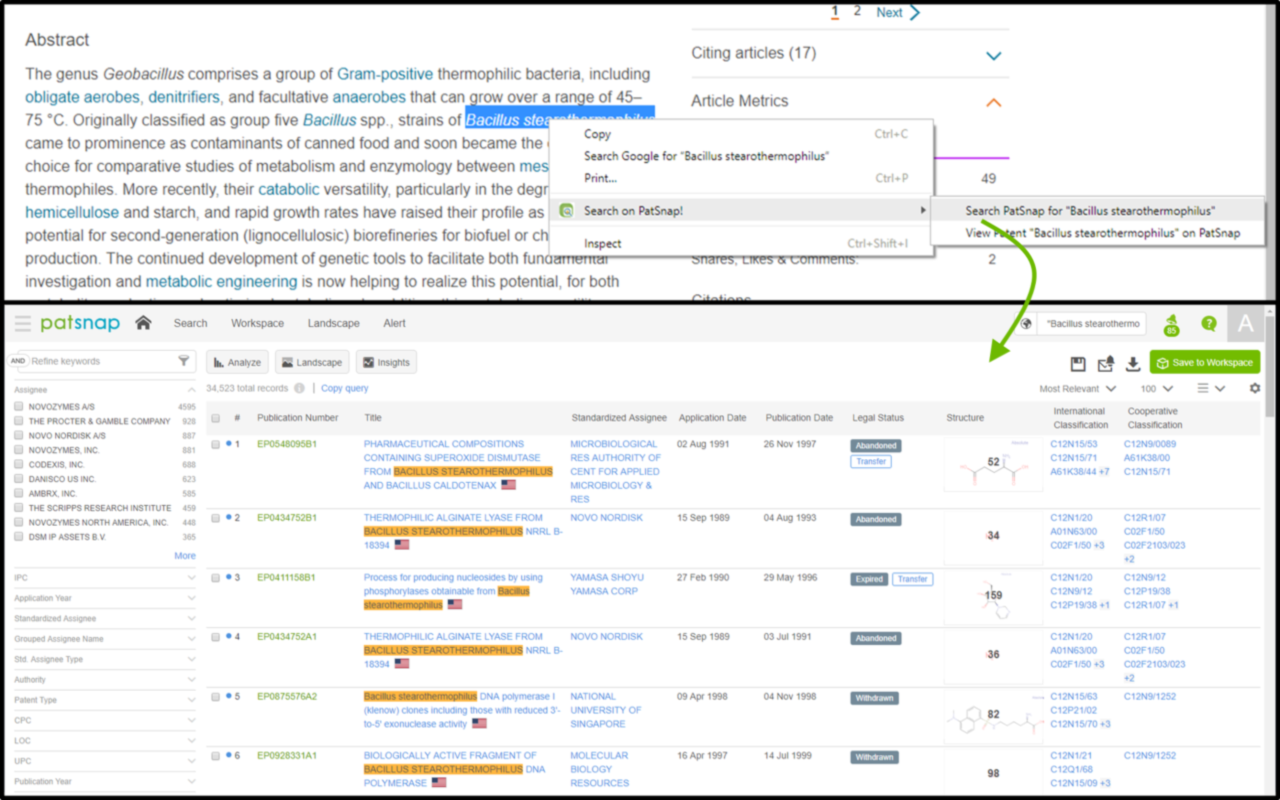This screenshot has width=1280, height=800.
Task: Click the Copy query link
Action: coord(344,388)
